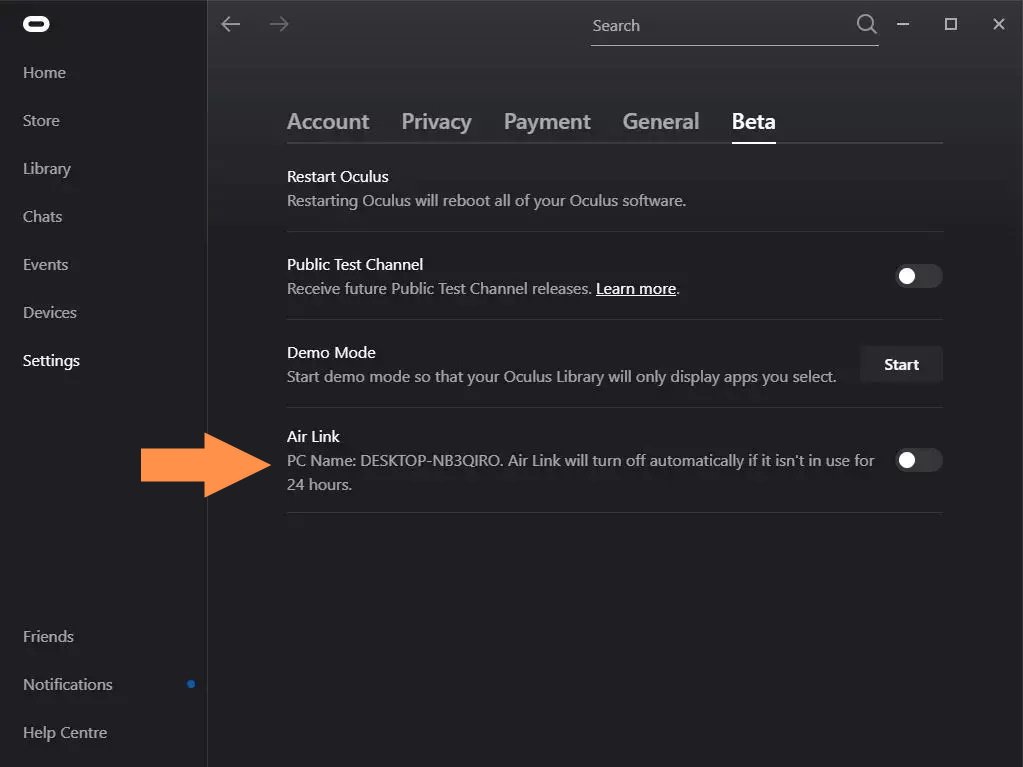Viewport: 1023px width, 767px height.
Task: Turn on the Air Link toggle
Action: [x=919, y=460]
